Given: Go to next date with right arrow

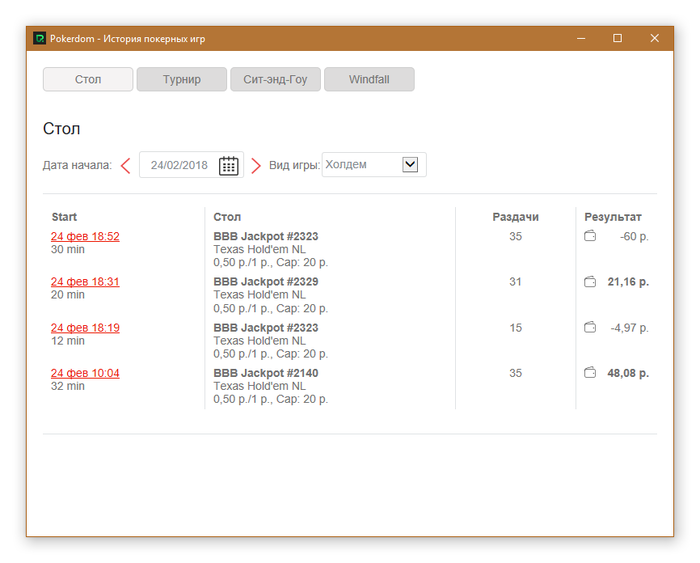Looking at the screenshot, I should coord(255,166).
